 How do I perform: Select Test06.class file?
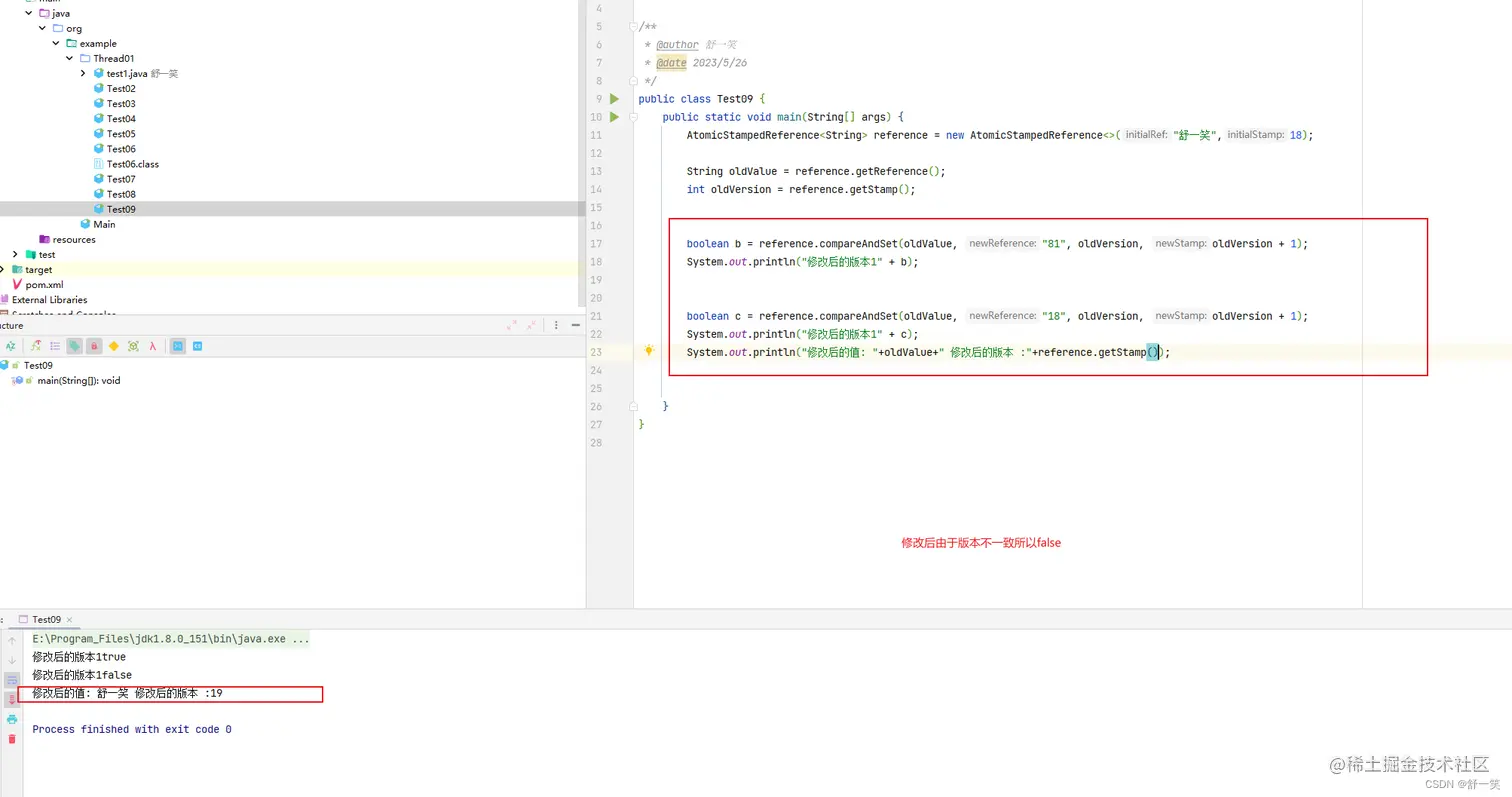[132, 164]
